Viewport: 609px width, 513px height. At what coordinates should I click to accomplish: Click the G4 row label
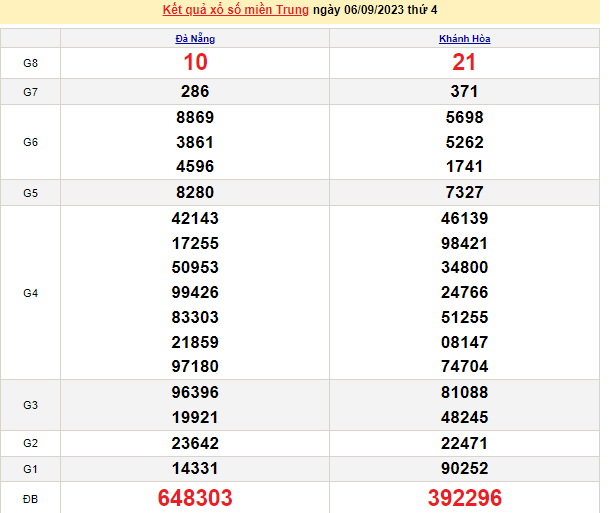[30, 293]
